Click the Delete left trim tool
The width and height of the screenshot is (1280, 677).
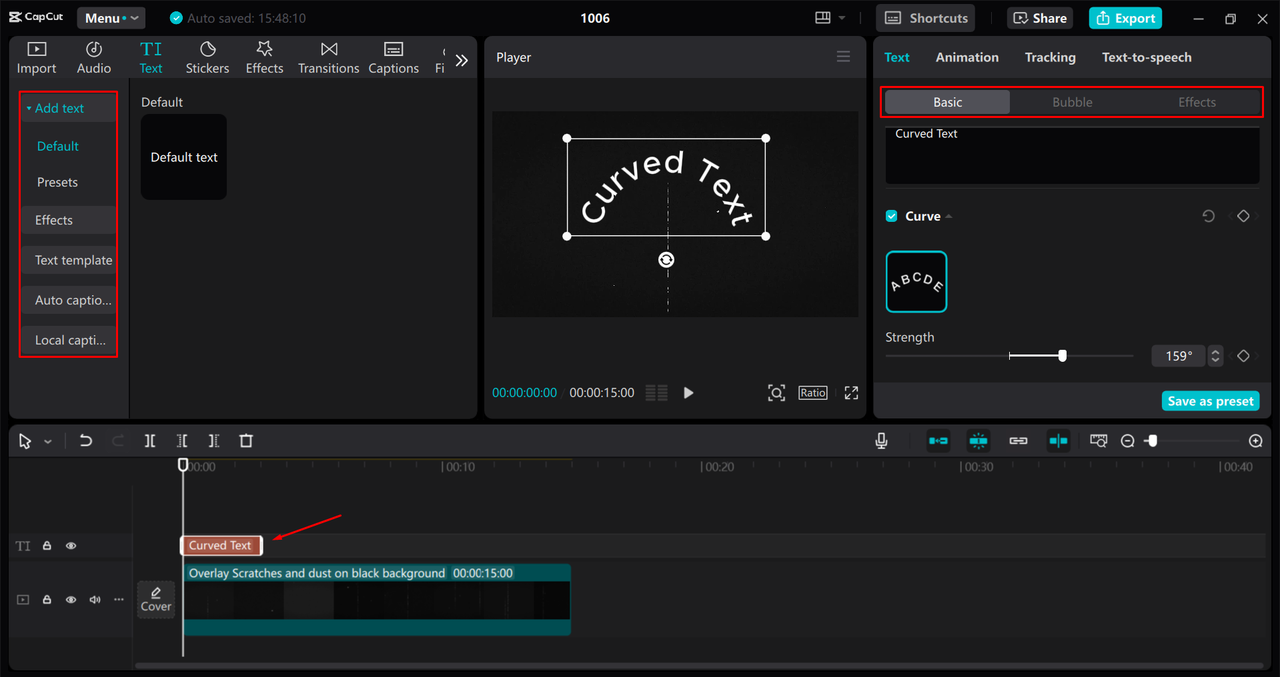182,441
